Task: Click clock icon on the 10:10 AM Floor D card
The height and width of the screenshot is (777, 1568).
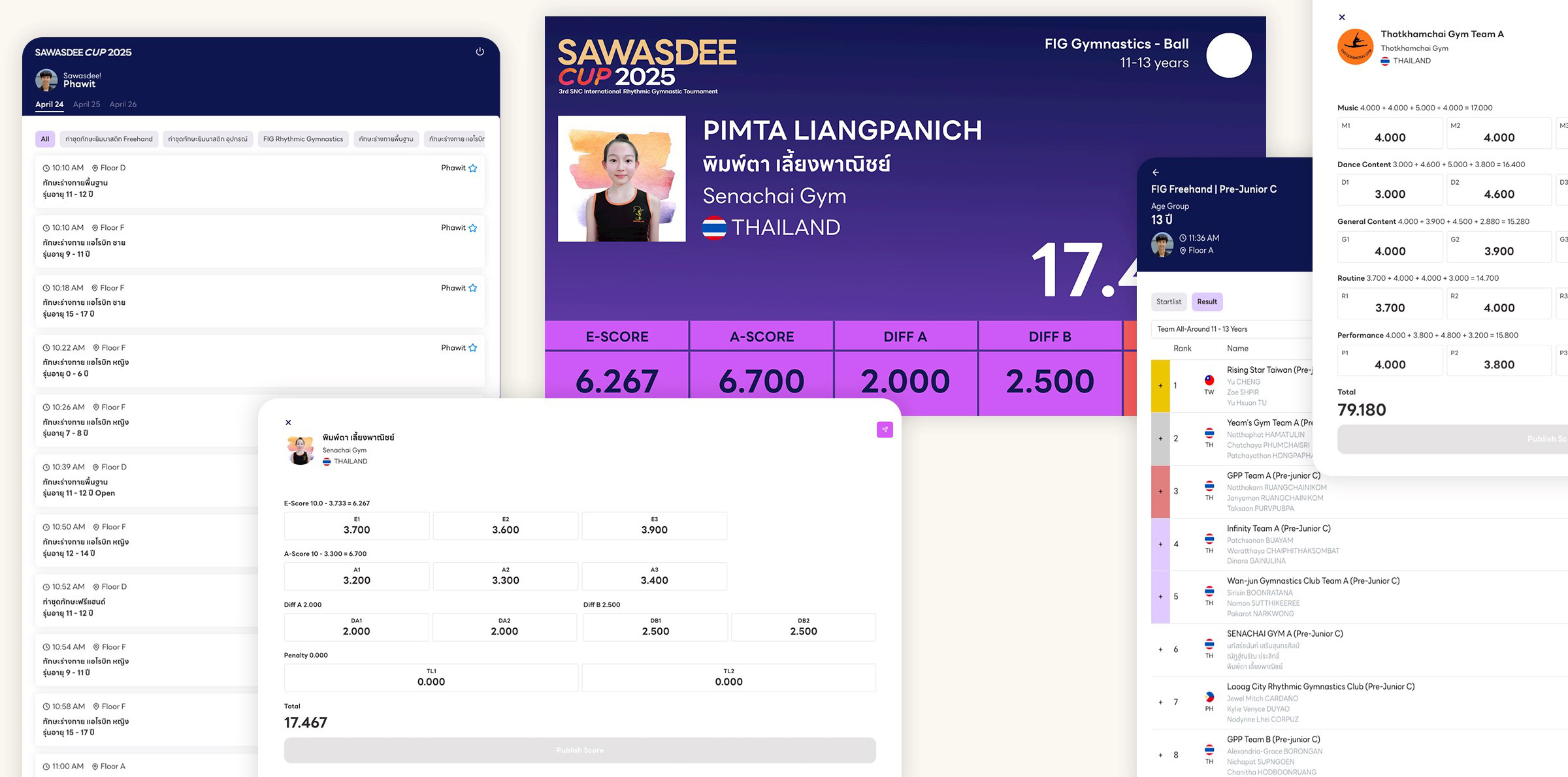Action: click(x=46, y=168)
